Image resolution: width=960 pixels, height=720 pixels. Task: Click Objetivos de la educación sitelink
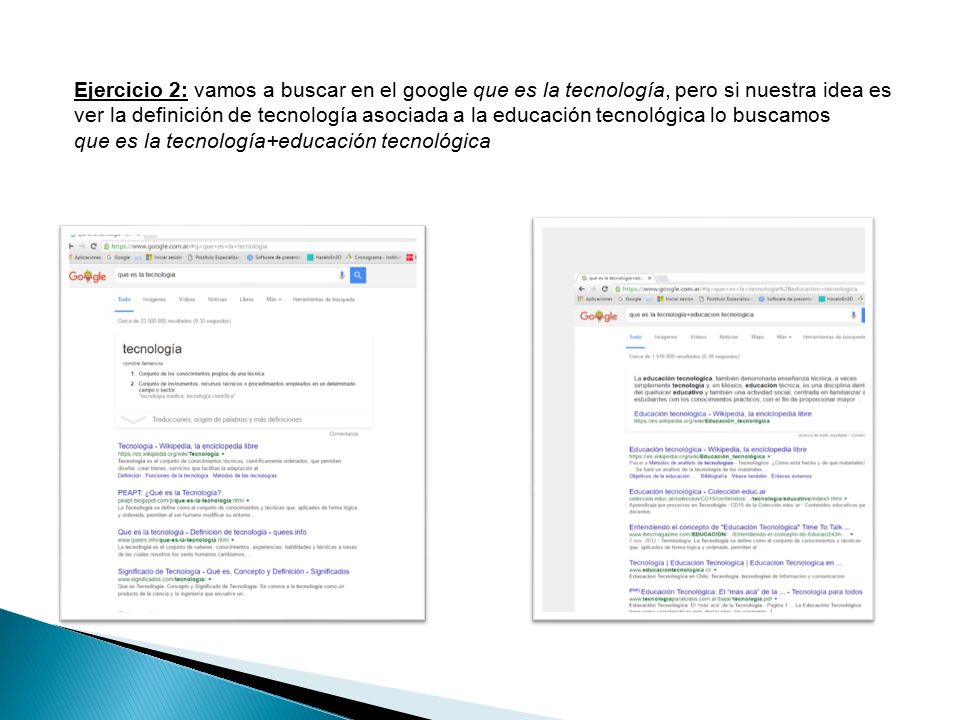coord(659,476)
